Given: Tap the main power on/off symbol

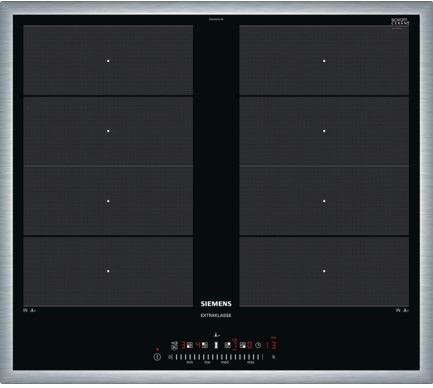Looking at the screenshot, I should pos(157,357).
